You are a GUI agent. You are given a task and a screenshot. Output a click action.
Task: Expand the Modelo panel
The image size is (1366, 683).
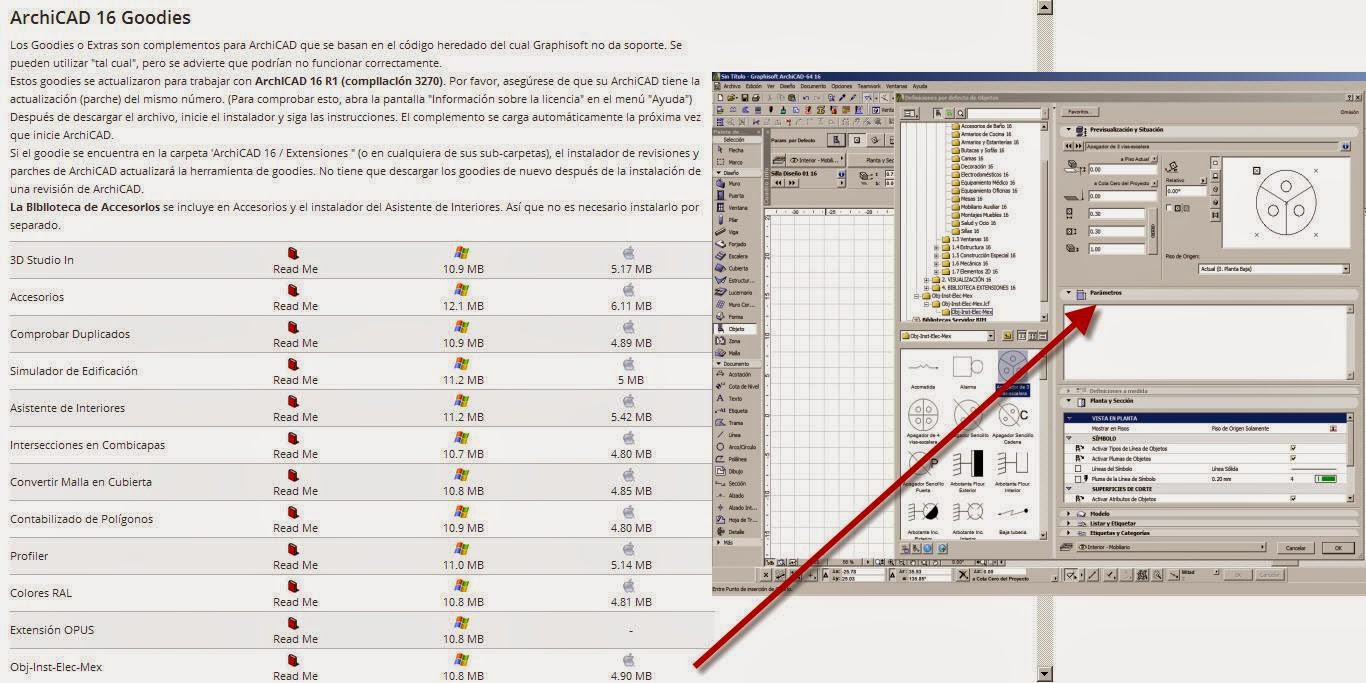pos(1068,514)
